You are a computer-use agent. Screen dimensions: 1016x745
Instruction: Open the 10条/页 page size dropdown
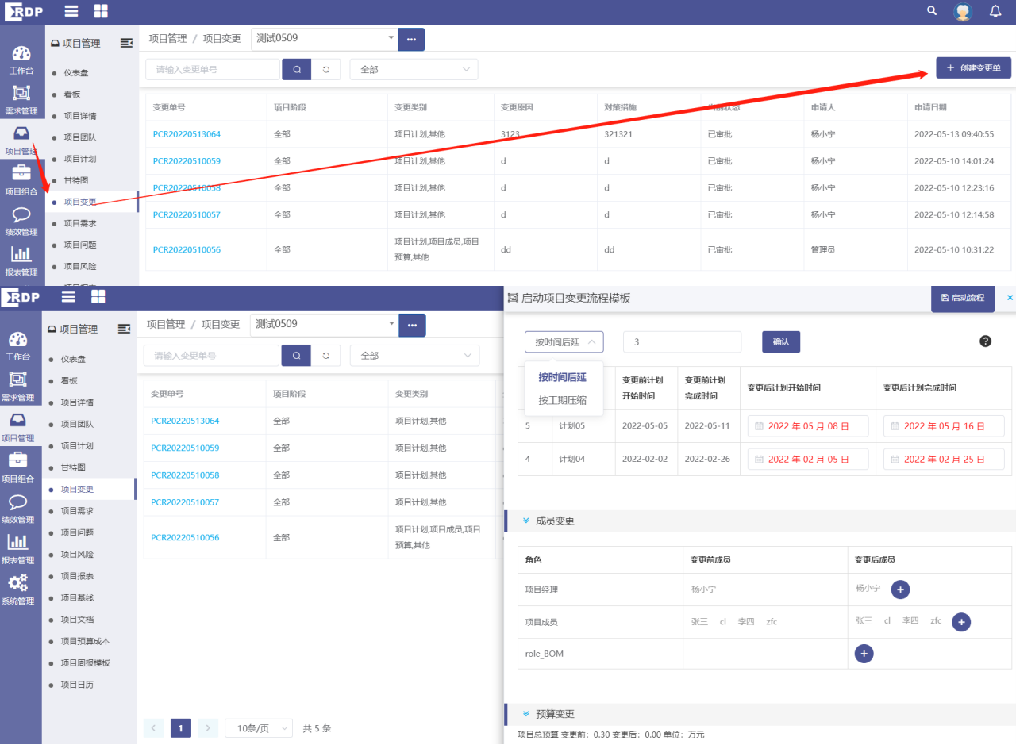[x=259, y=728]
